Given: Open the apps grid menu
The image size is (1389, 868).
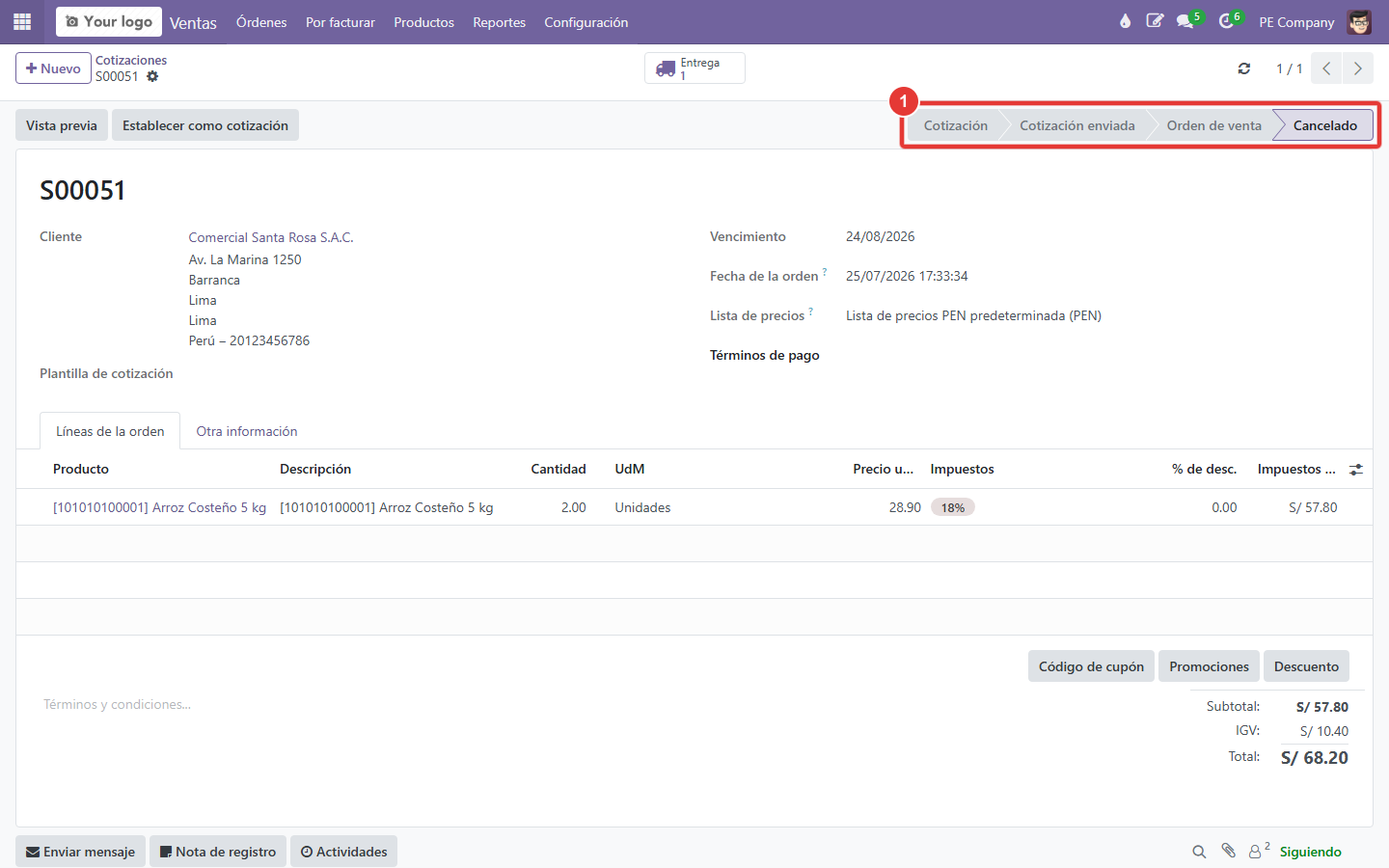Looking at the screenshot, I should click(x=22, y=21).
